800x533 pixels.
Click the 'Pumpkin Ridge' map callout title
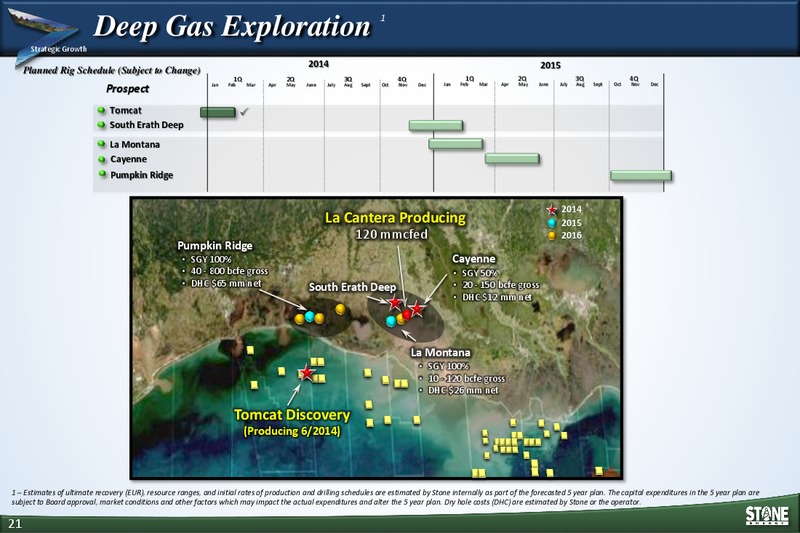tap(215, 246)
